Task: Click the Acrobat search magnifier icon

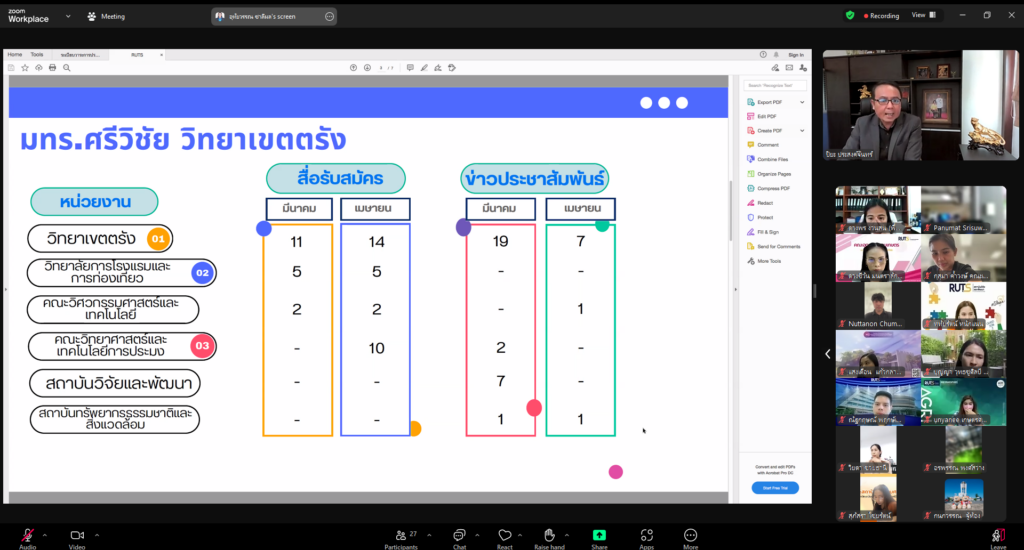Action: pos(67,68)
